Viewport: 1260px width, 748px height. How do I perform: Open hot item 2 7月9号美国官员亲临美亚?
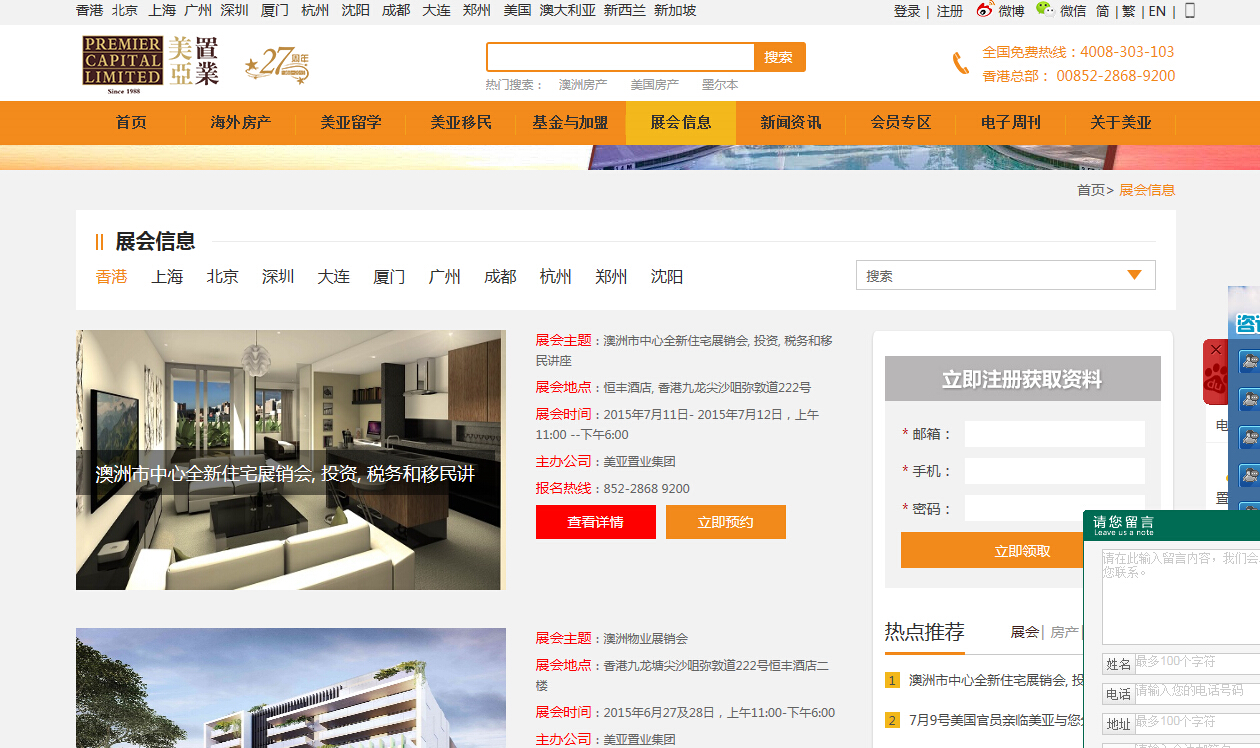point(996,720)
